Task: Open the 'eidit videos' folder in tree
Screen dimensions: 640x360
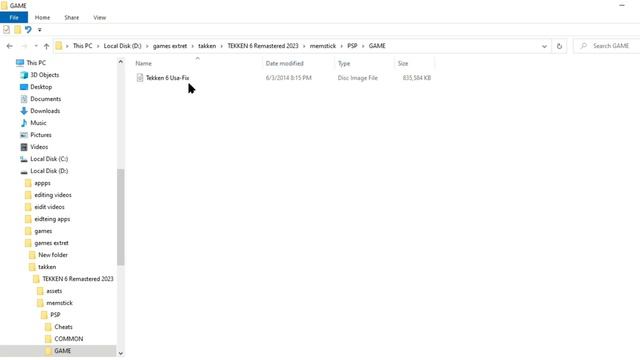Action: (49, 207)
